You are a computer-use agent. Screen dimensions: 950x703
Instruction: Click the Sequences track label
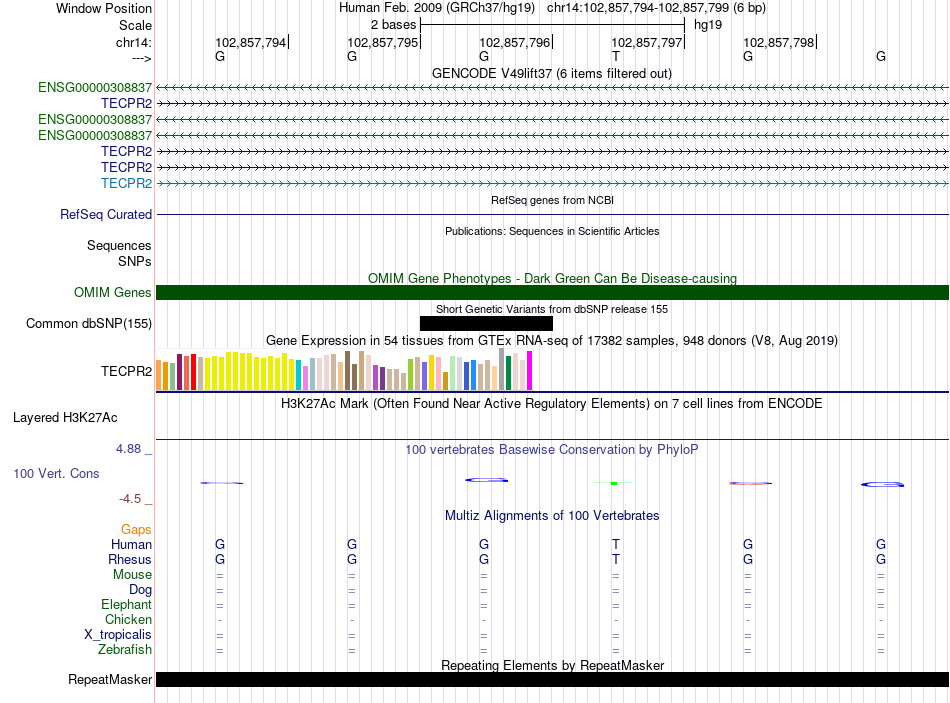click(119, 245)
